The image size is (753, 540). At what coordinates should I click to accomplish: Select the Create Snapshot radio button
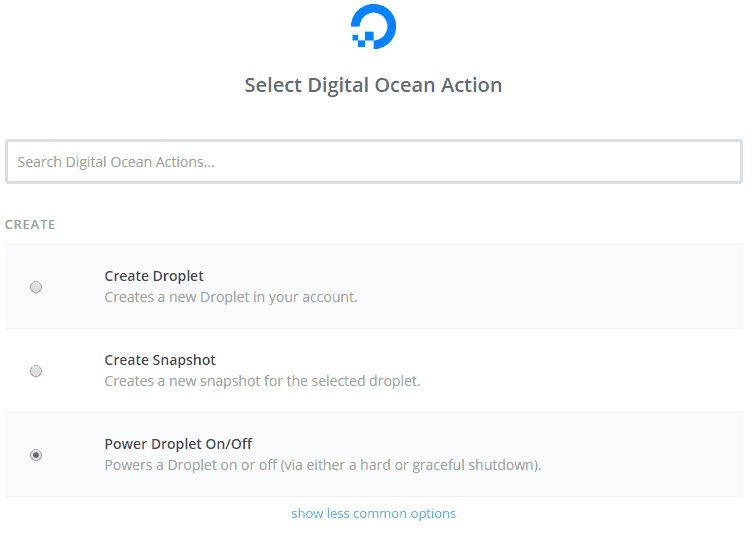click(36, 371)
